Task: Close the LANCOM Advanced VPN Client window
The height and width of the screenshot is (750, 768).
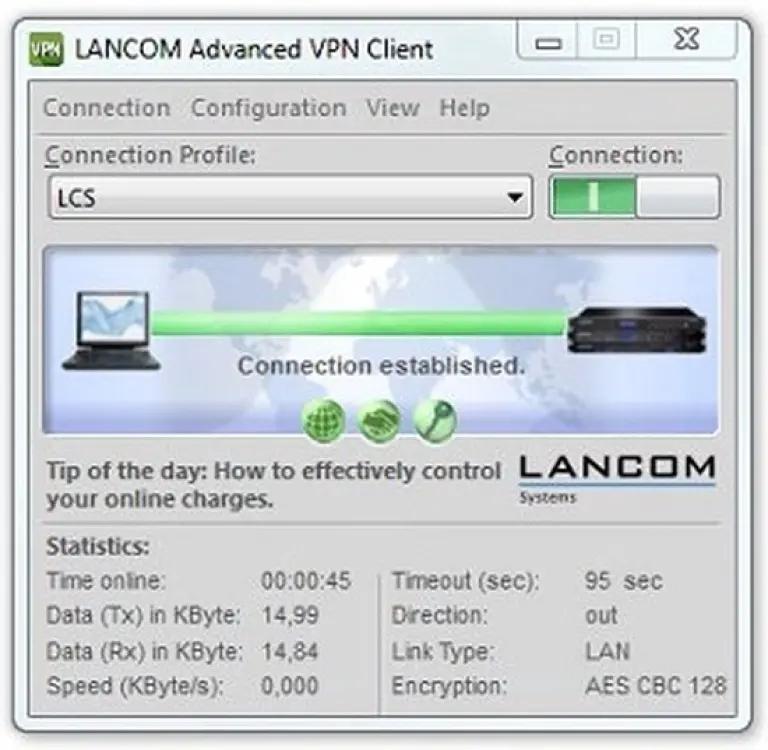Action: pos(686,39)
